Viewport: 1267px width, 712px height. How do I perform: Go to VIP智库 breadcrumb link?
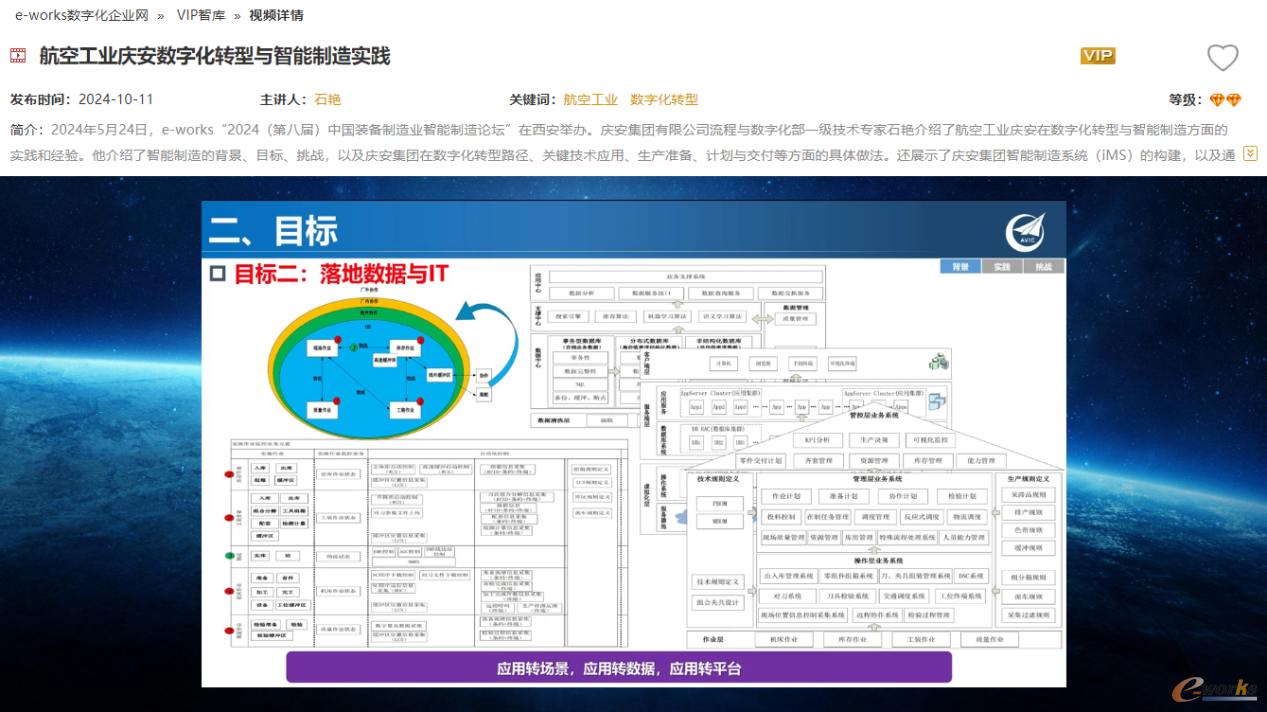[200, 15]
